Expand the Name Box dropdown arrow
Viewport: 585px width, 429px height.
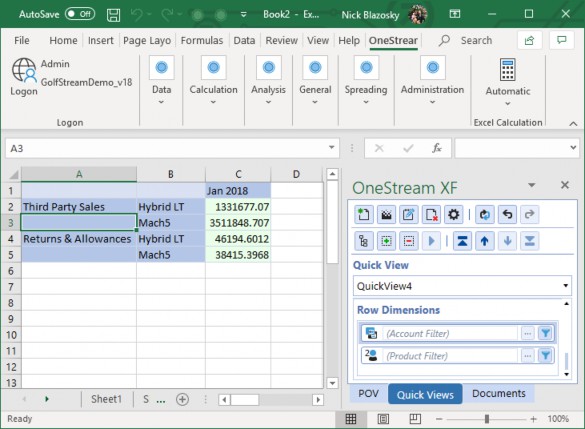[331, 148]
